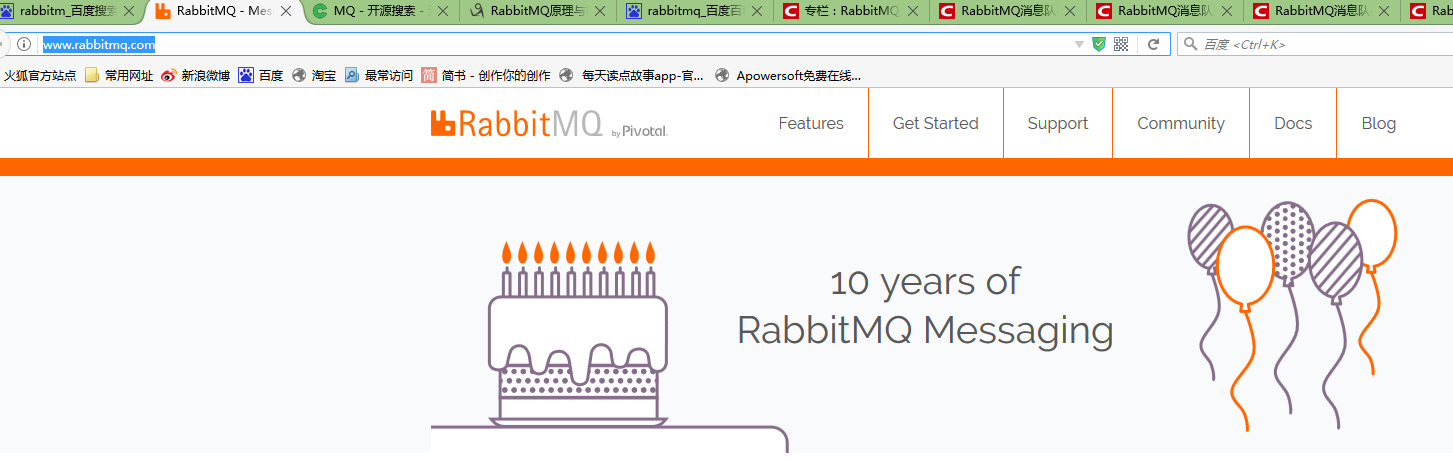
Task: Click the RabbitMQ by Pivotal logo
Action: tap(549, 123)
